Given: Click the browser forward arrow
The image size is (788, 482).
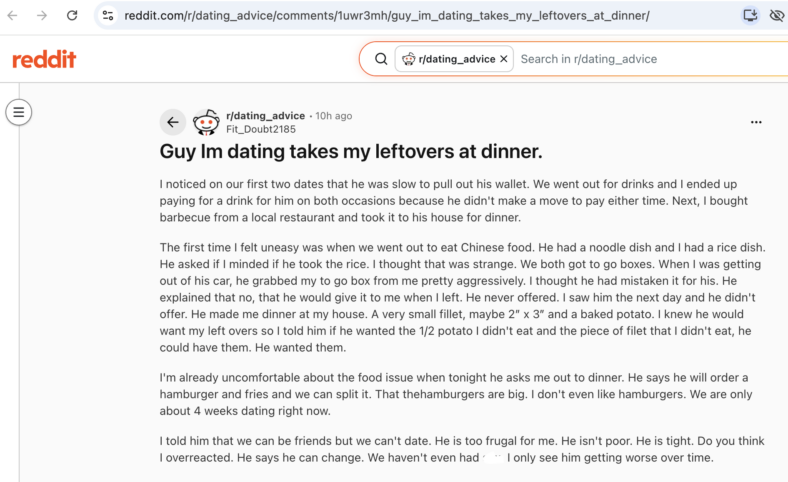Looking at the screenshot, I should tap(42, 16).
